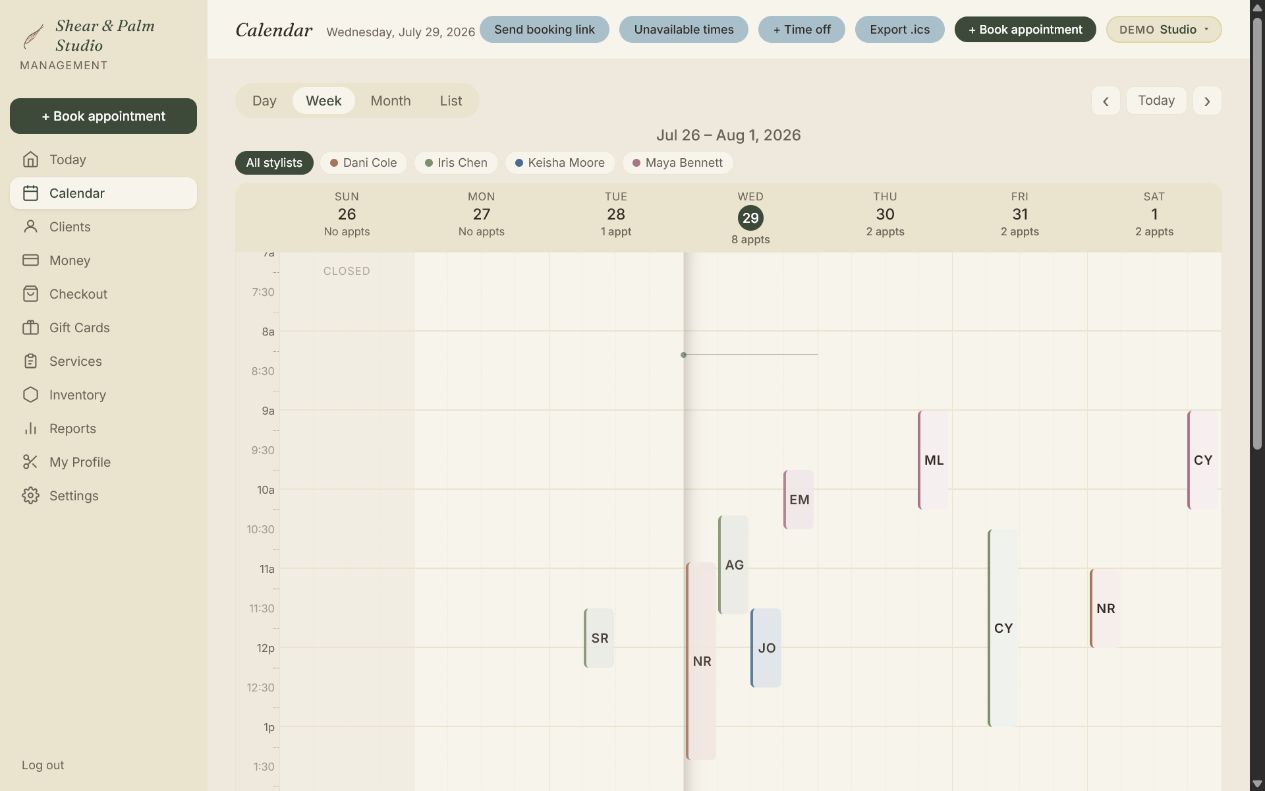Click Send booking link button
Image resolution: width=1265 pixels, height=791 pixels.
click(544, 30)
